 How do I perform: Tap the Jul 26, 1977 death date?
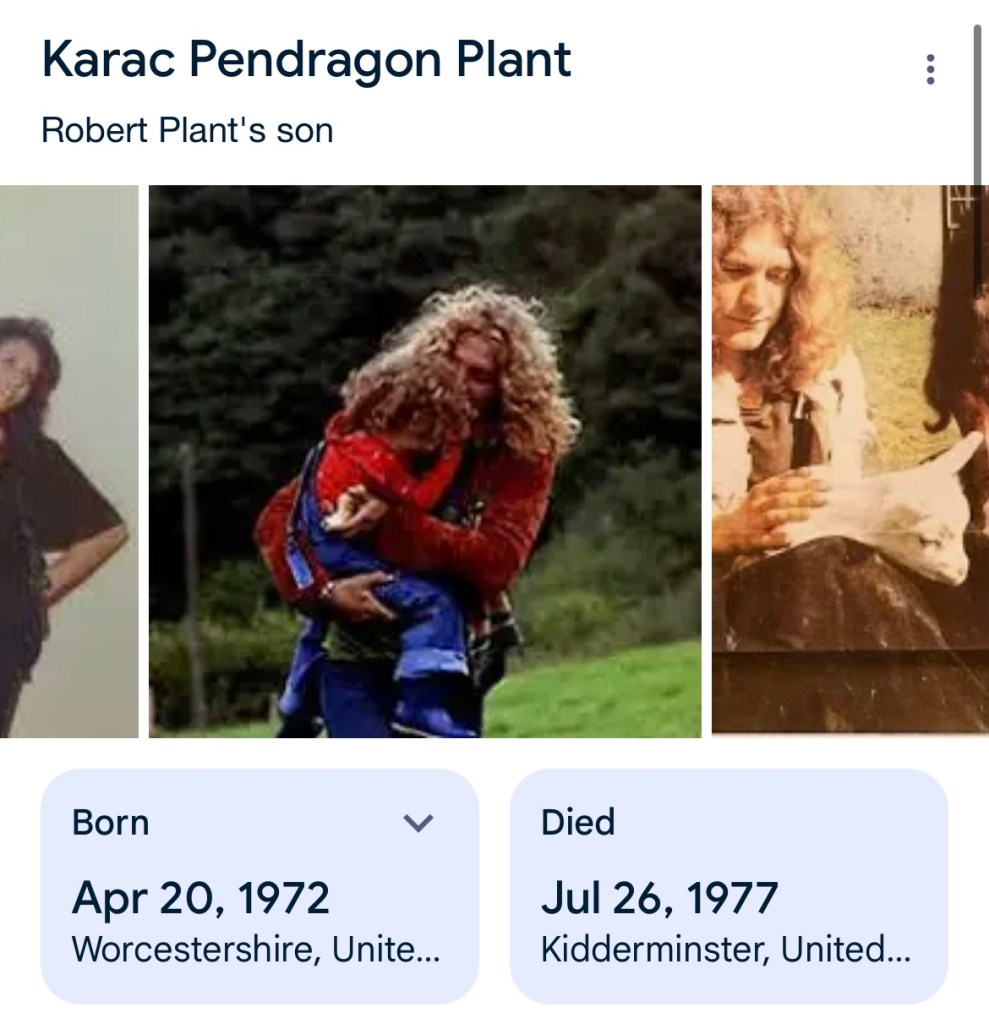pos(659,897)
